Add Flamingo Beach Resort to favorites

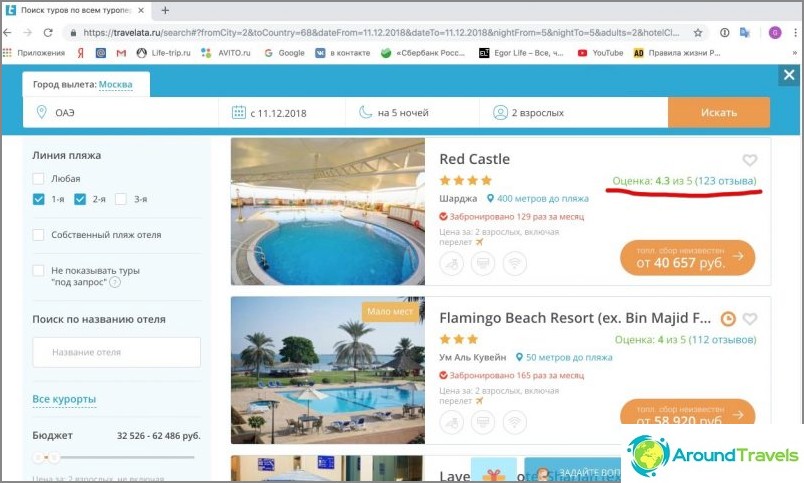pyautogui.click(x=750, y=319)
